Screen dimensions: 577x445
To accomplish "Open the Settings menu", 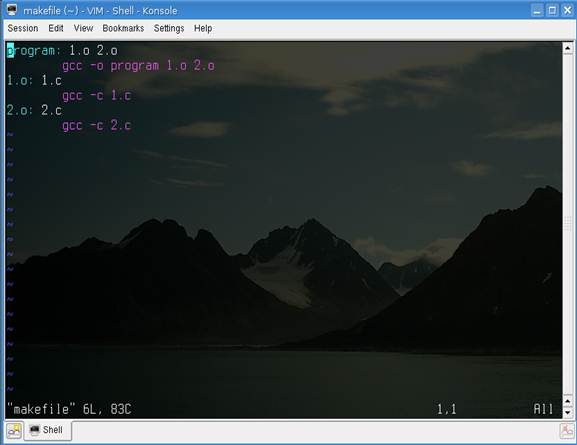I will tap(169, 28).
